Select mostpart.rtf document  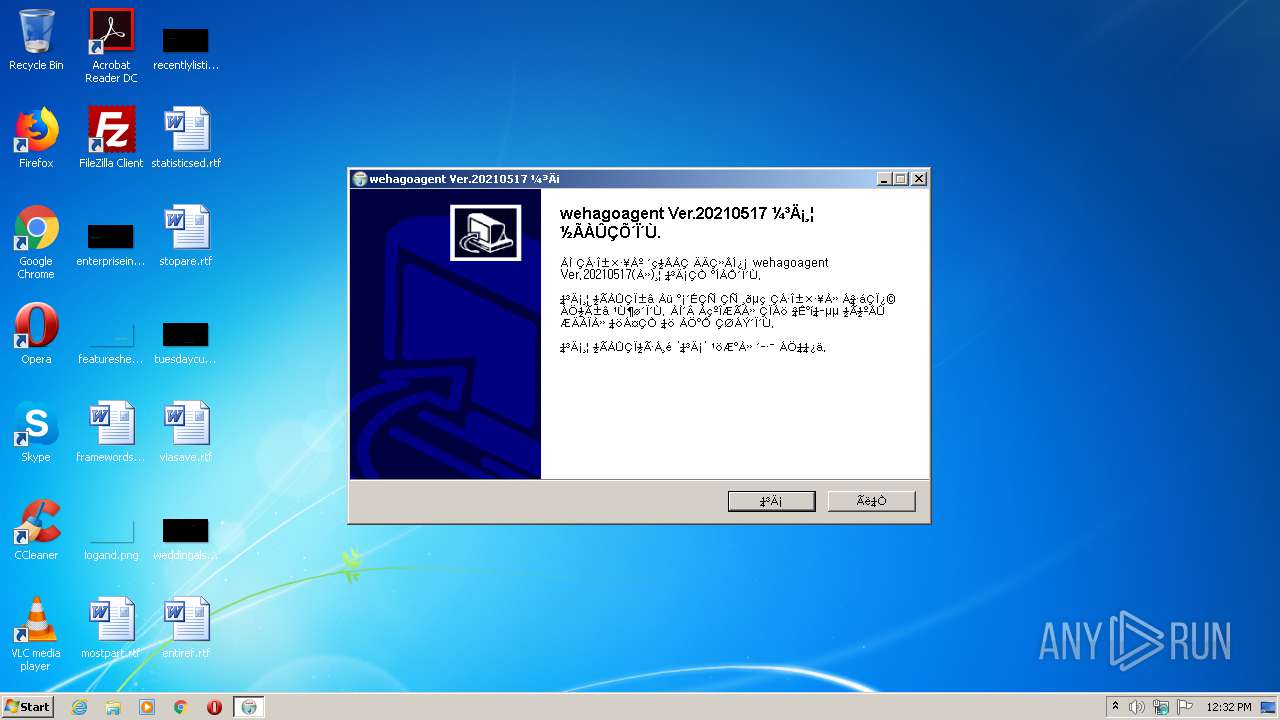point(111,628)
